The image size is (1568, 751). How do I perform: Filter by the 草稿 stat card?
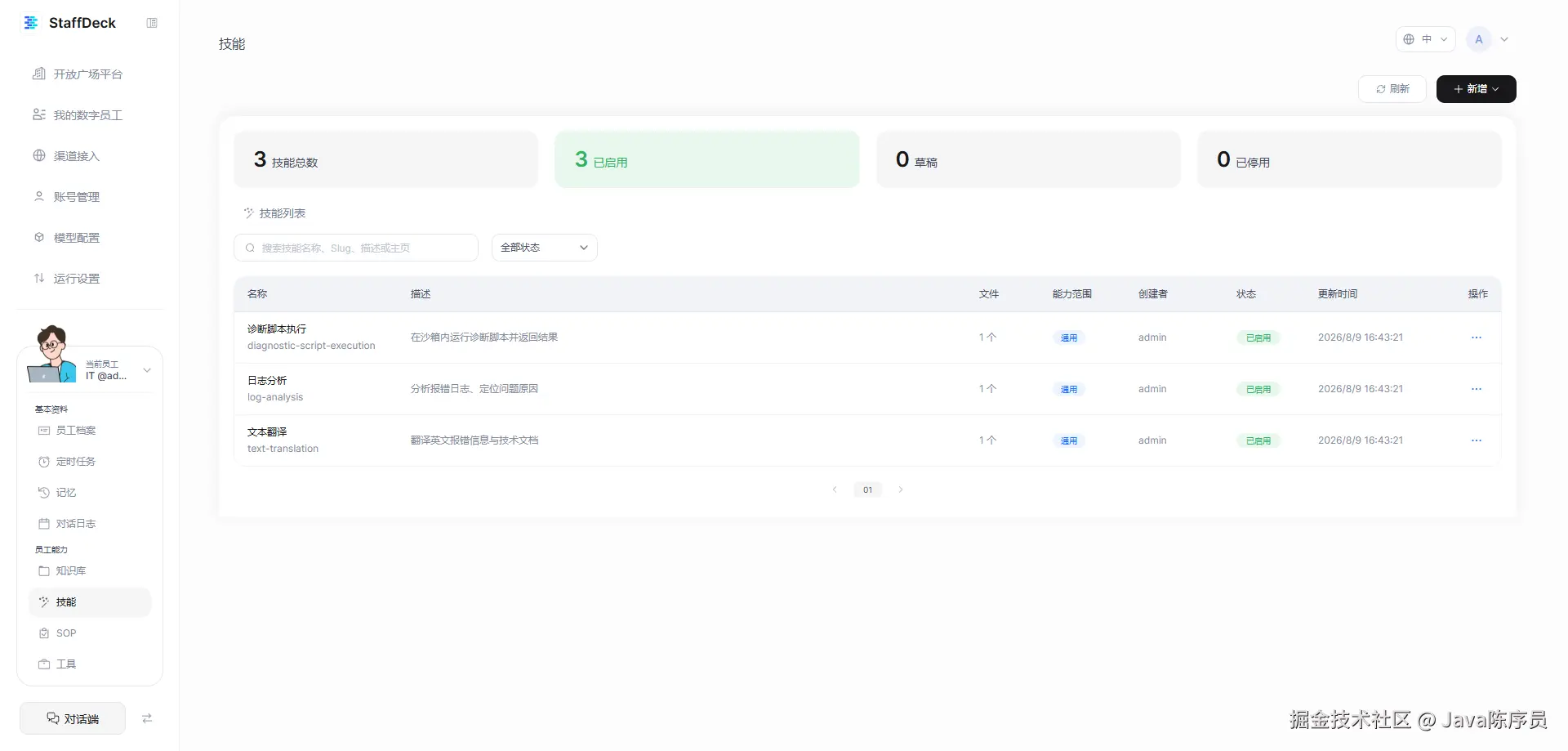[x=1028, y=159]
